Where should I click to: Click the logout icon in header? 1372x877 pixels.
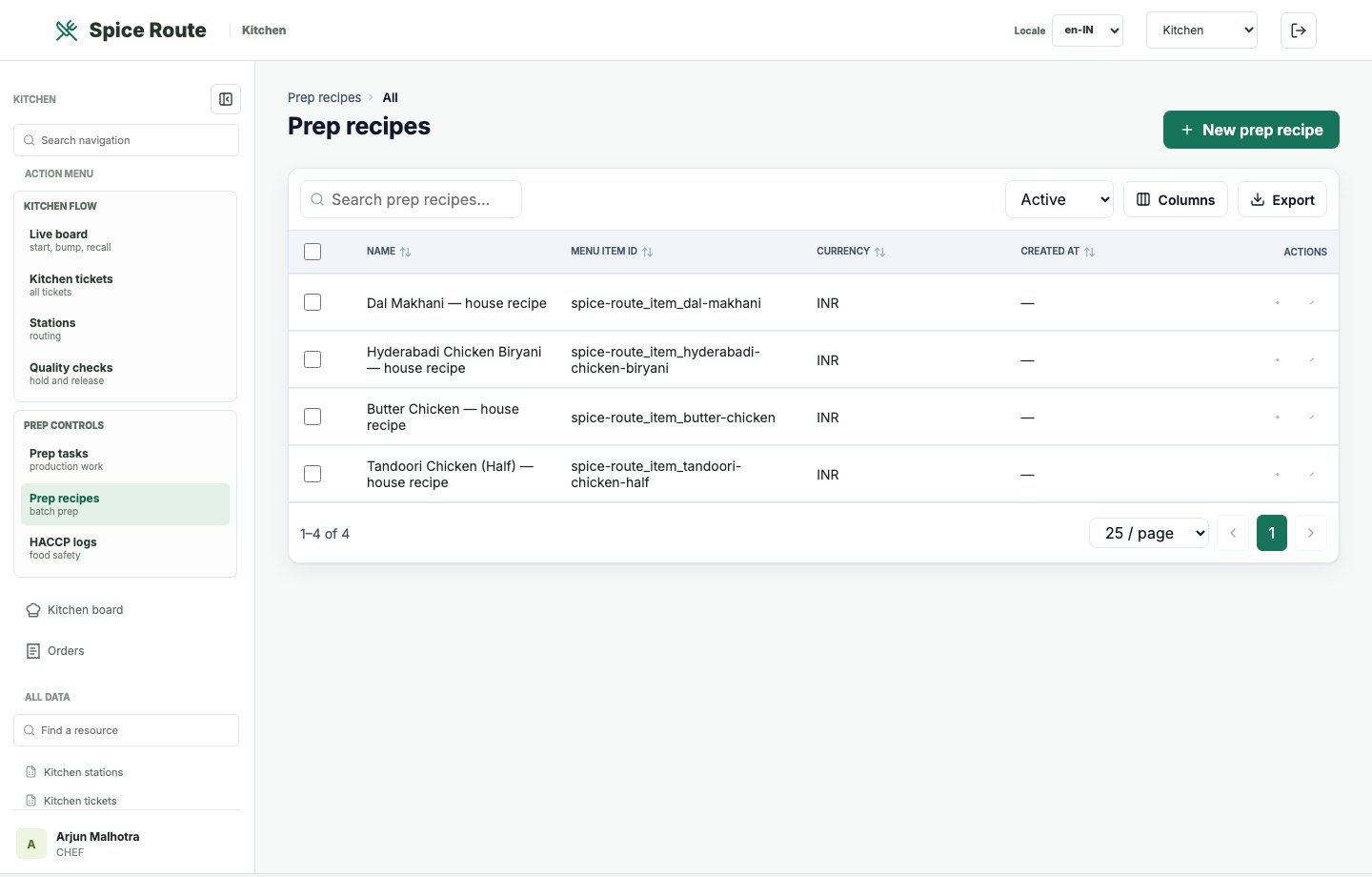coord(1299,31)
